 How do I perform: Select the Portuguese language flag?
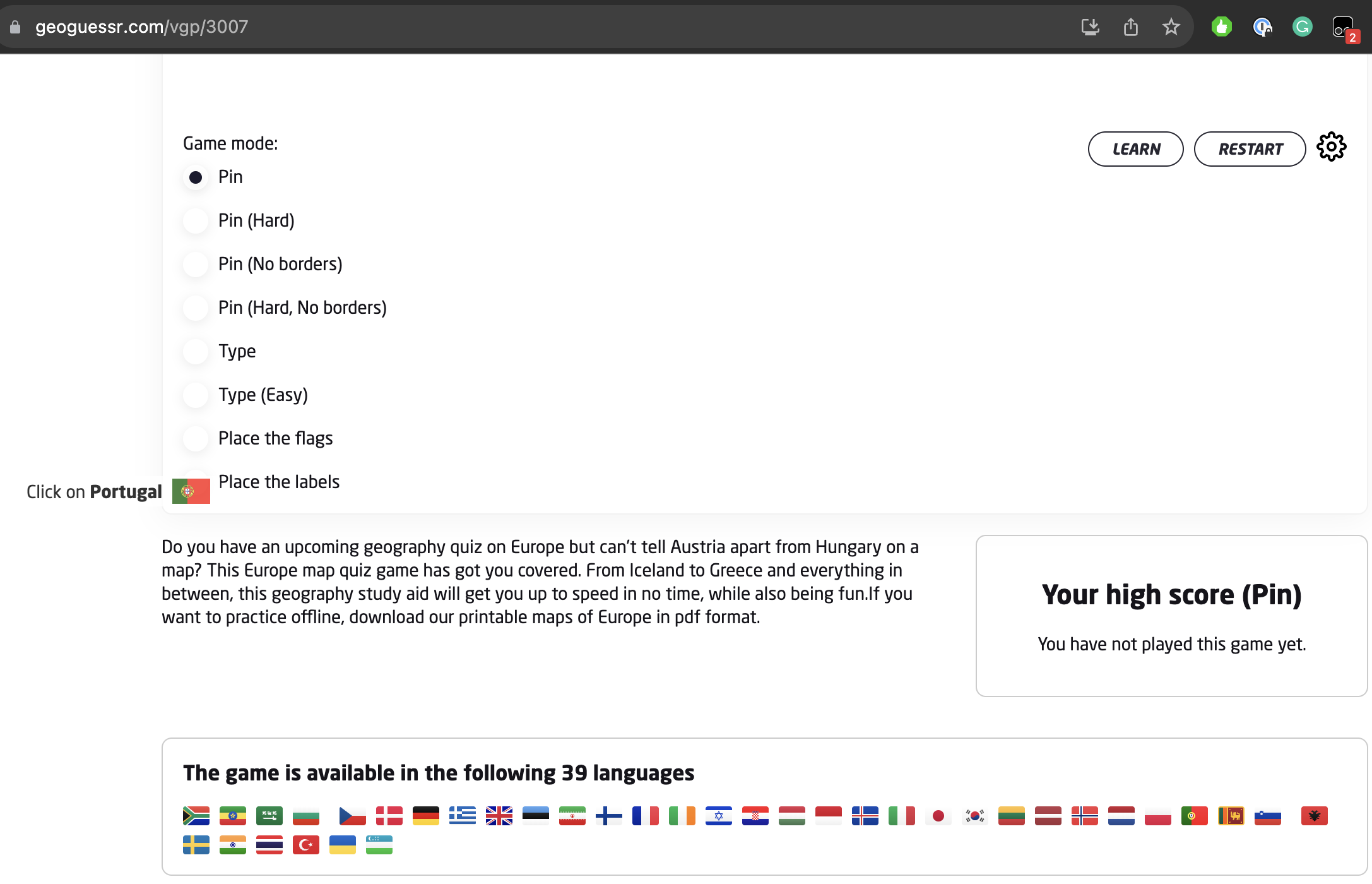pyautogui.click(x=1195, y=816)
